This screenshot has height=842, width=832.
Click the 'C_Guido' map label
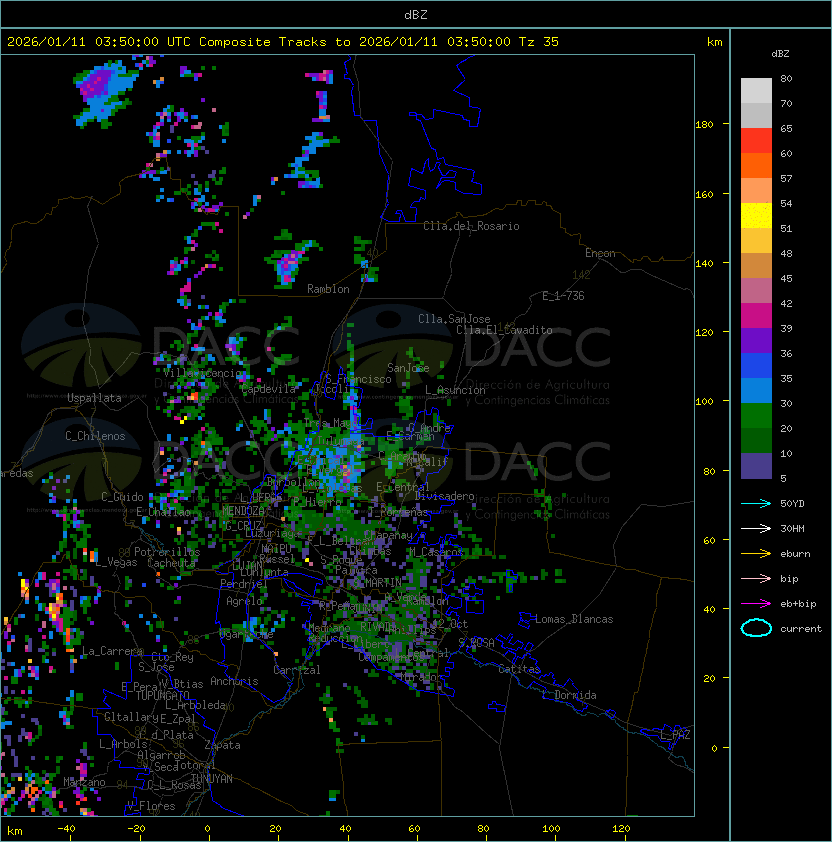122,497
